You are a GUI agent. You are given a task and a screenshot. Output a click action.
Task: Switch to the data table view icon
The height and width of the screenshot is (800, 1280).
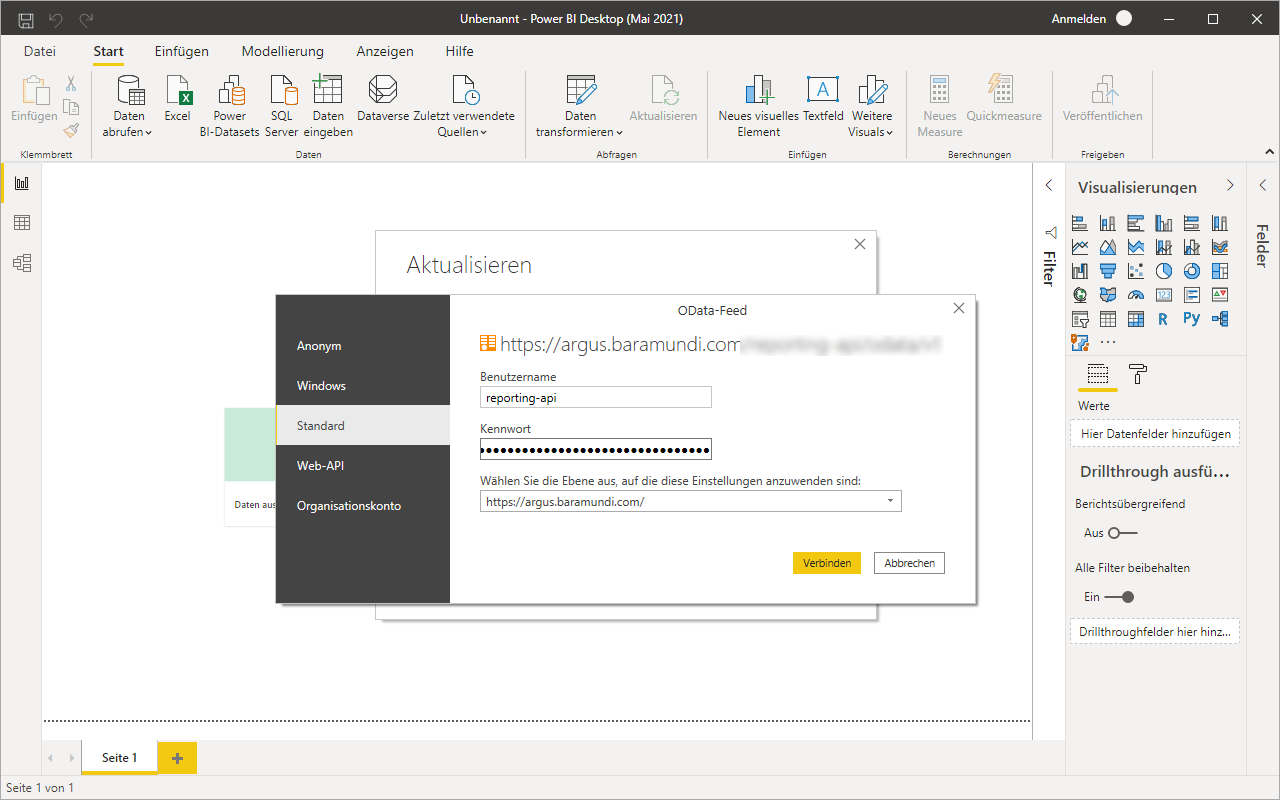pos(22,223)
